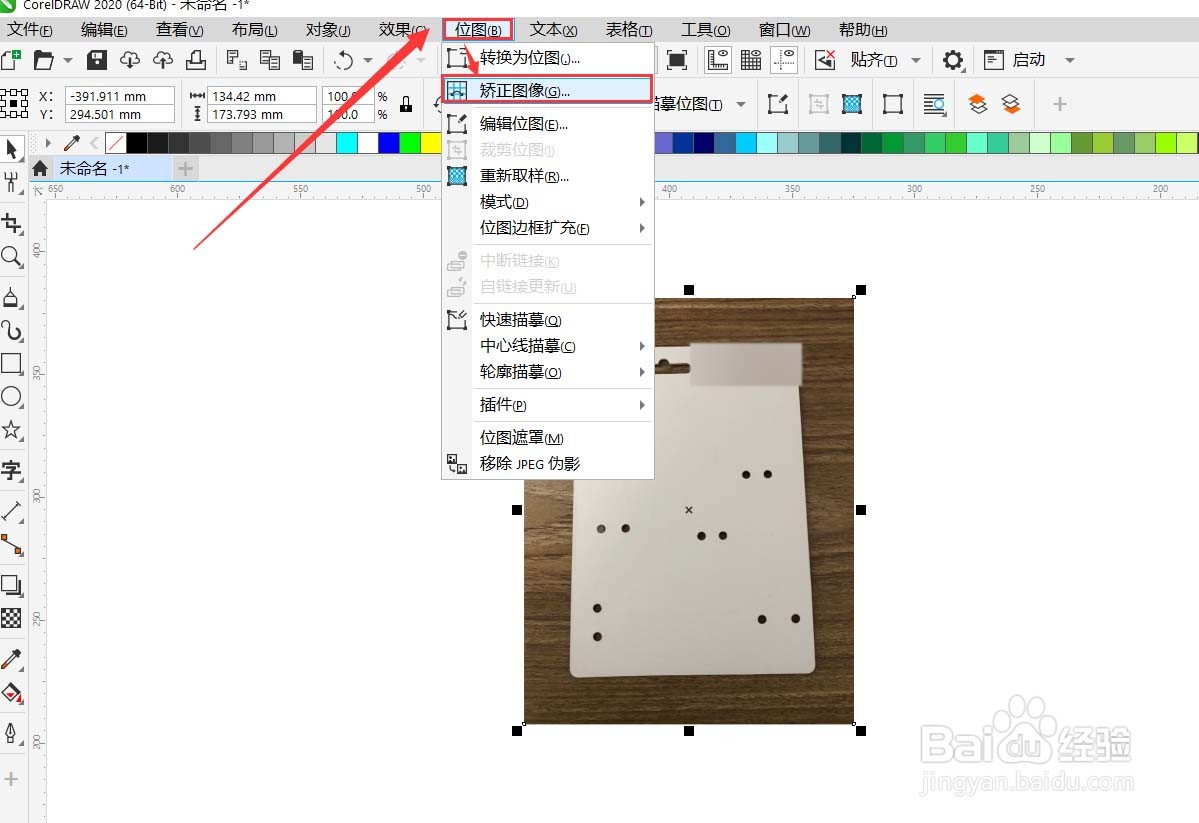Select the dimension line tool
Screen dimensions: 1199x823
(x=11, y=510)
